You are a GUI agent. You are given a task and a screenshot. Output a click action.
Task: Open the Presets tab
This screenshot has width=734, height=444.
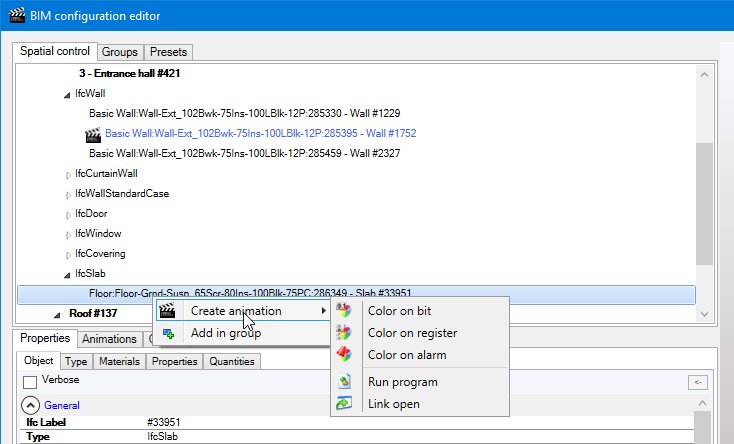(168, 51)
